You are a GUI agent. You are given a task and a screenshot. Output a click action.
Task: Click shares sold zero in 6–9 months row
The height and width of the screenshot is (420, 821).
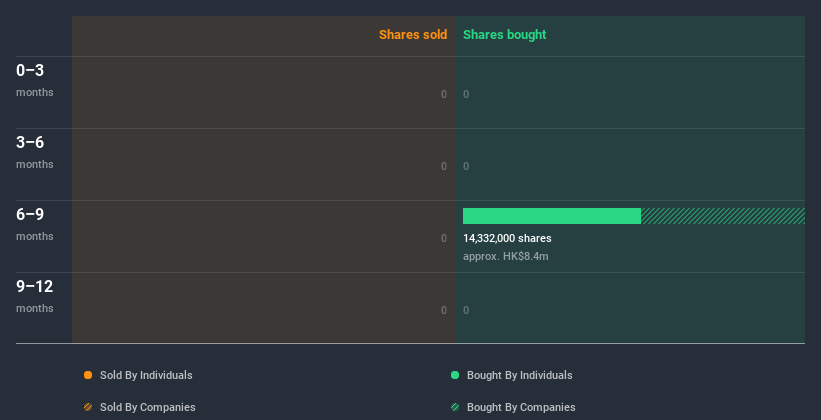tap(444, 238)
